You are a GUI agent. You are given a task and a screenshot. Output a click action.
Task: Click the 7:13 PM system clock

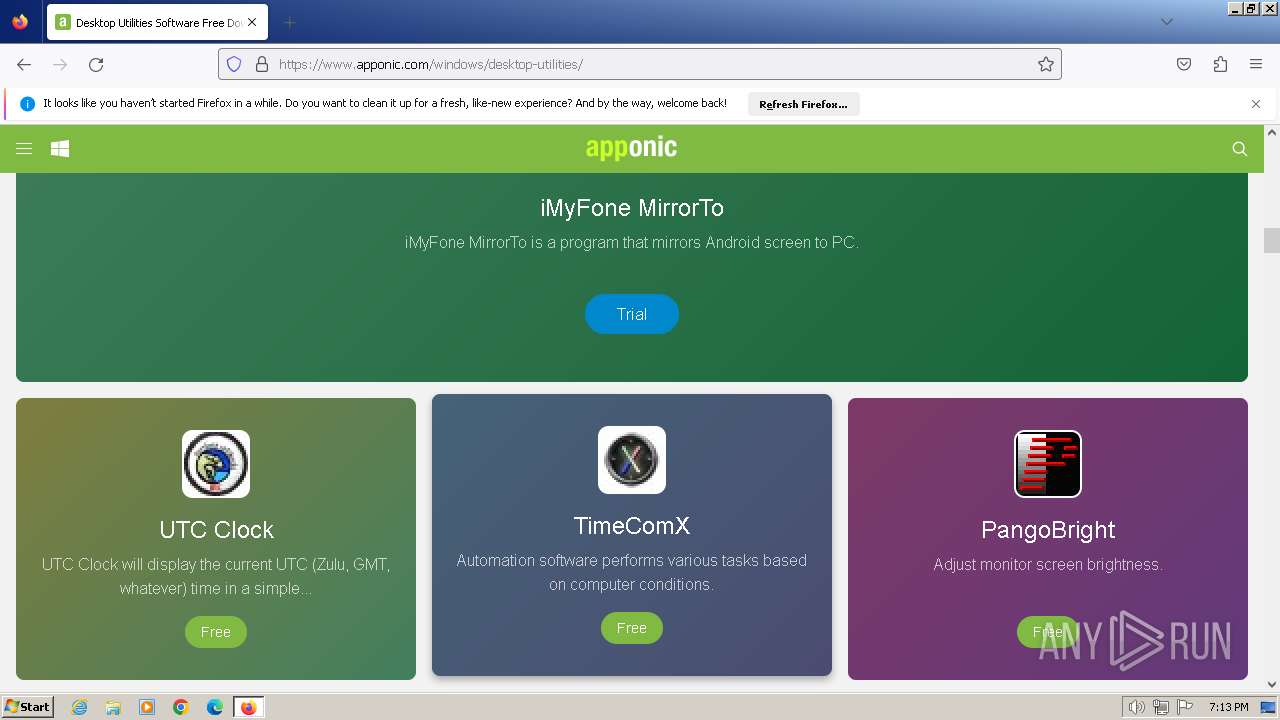[1228, 707]
